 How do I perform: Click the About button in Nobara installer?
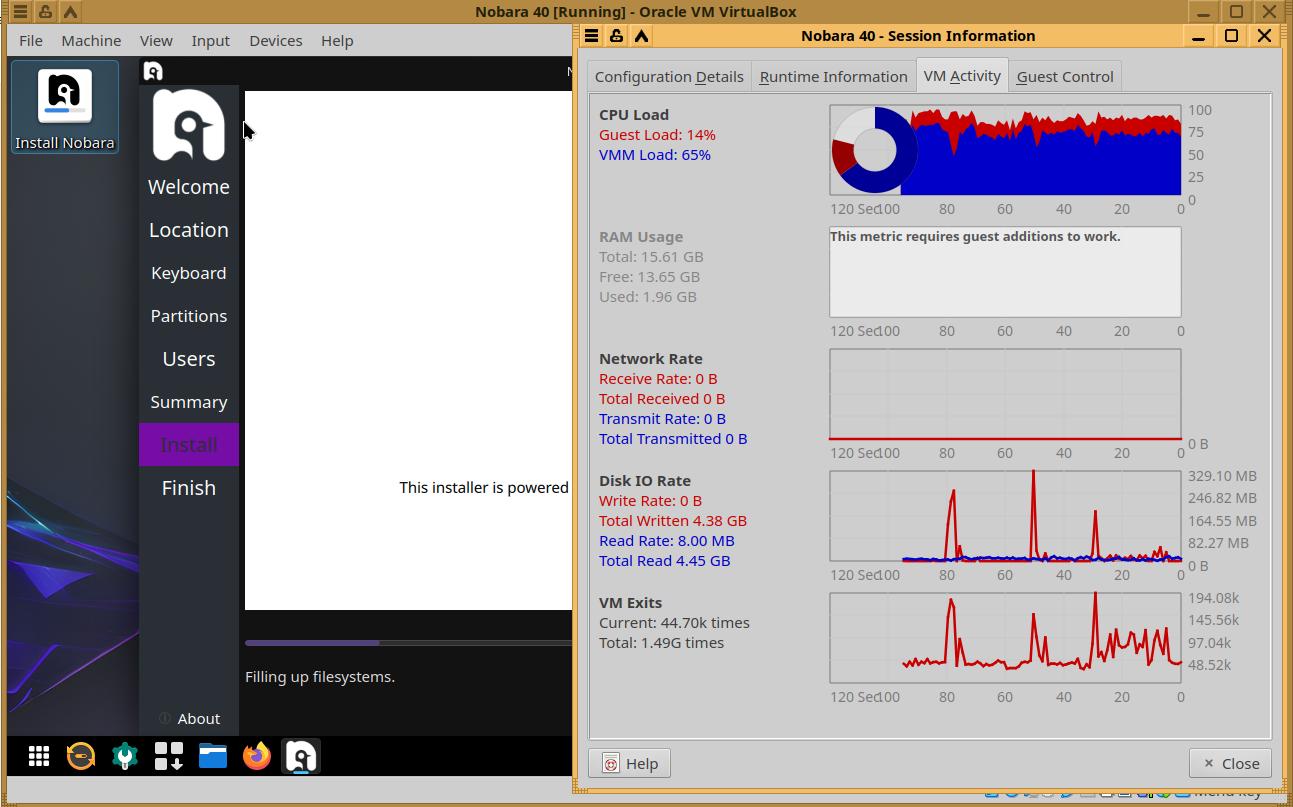point(189,718)
